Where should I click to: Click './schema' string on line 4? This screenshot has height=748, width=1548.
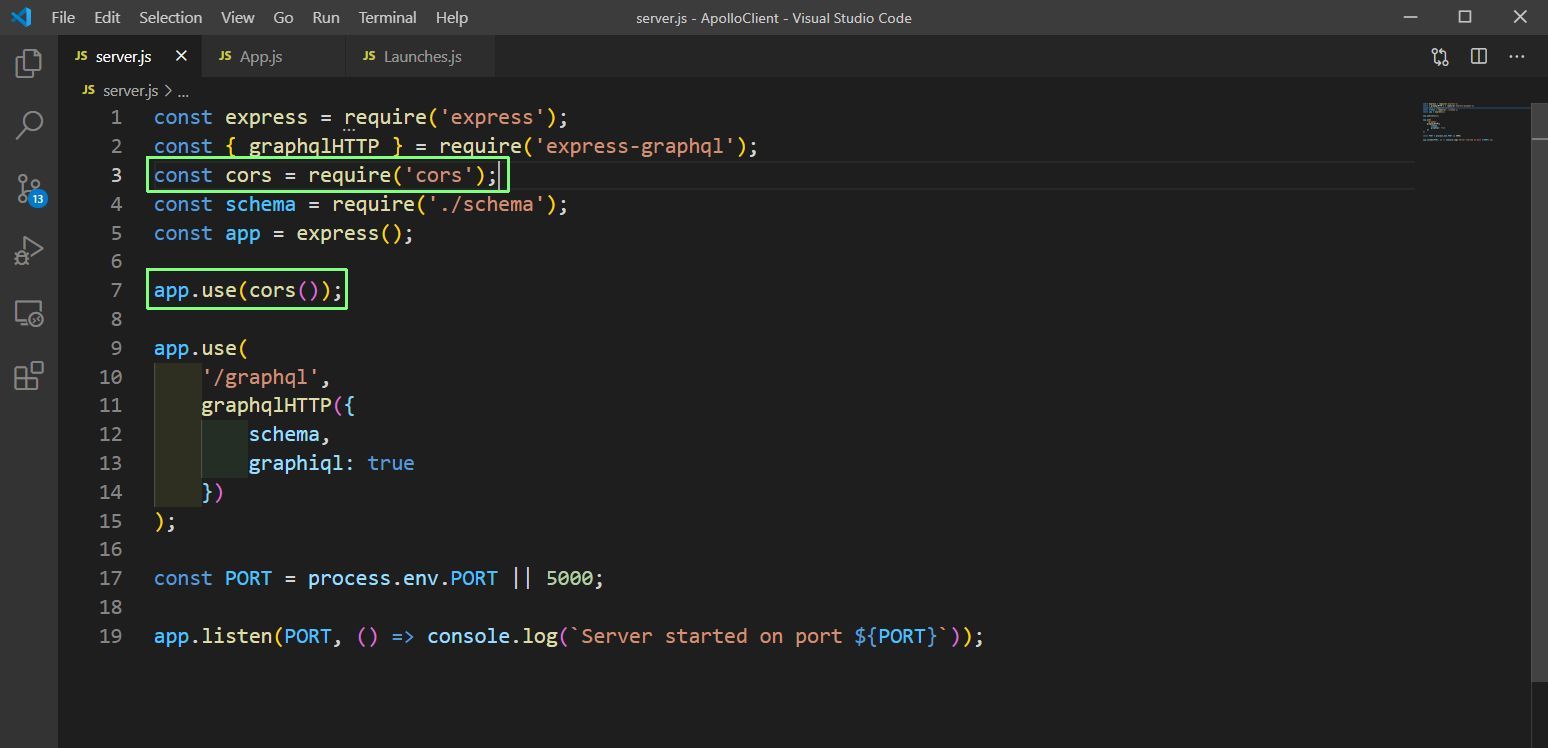(x=486, y=204)
